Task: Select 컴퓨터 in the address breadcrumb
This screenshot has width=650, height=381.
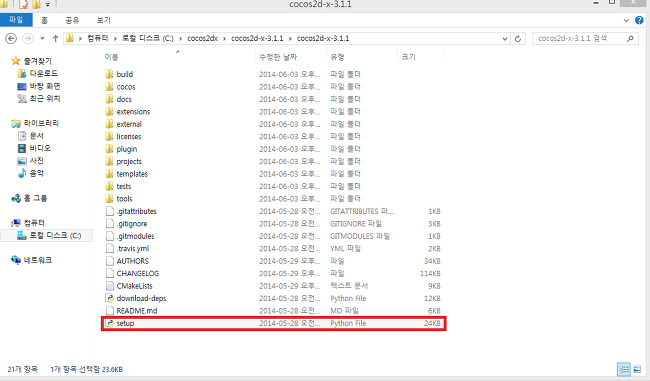Action: point(97,38)
